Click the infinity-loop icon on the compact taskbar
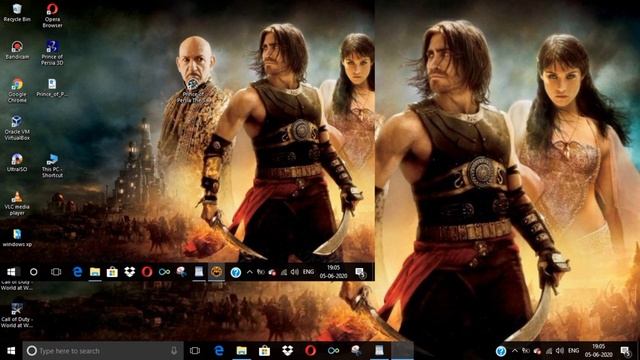Image resolution: width=640 pixels, height=360 pixels. click(164, 272)
